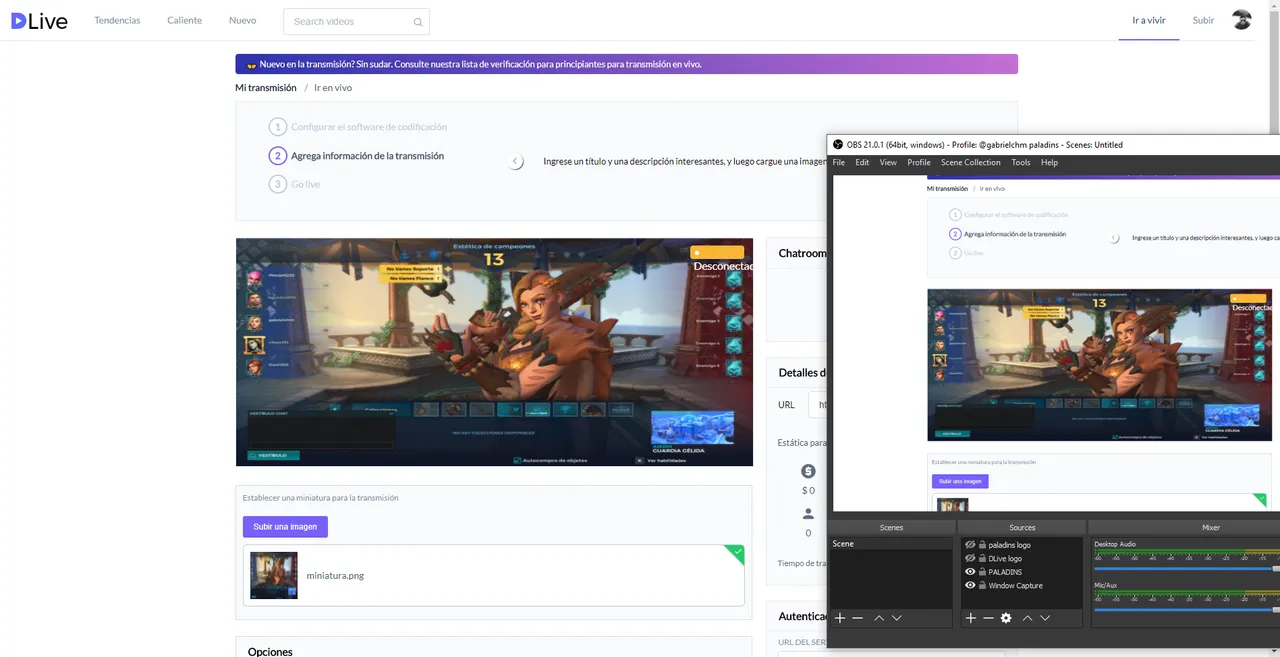
Task: Click the Chatroom panel heading
Action: [x=802, y=253]
